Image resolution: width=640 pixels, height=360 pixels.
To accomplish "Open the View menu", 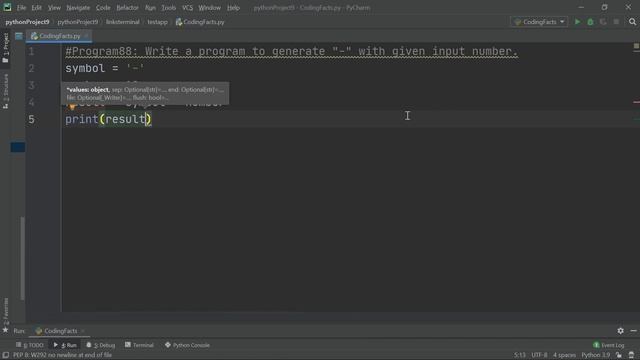I will (x=54, y=8).
